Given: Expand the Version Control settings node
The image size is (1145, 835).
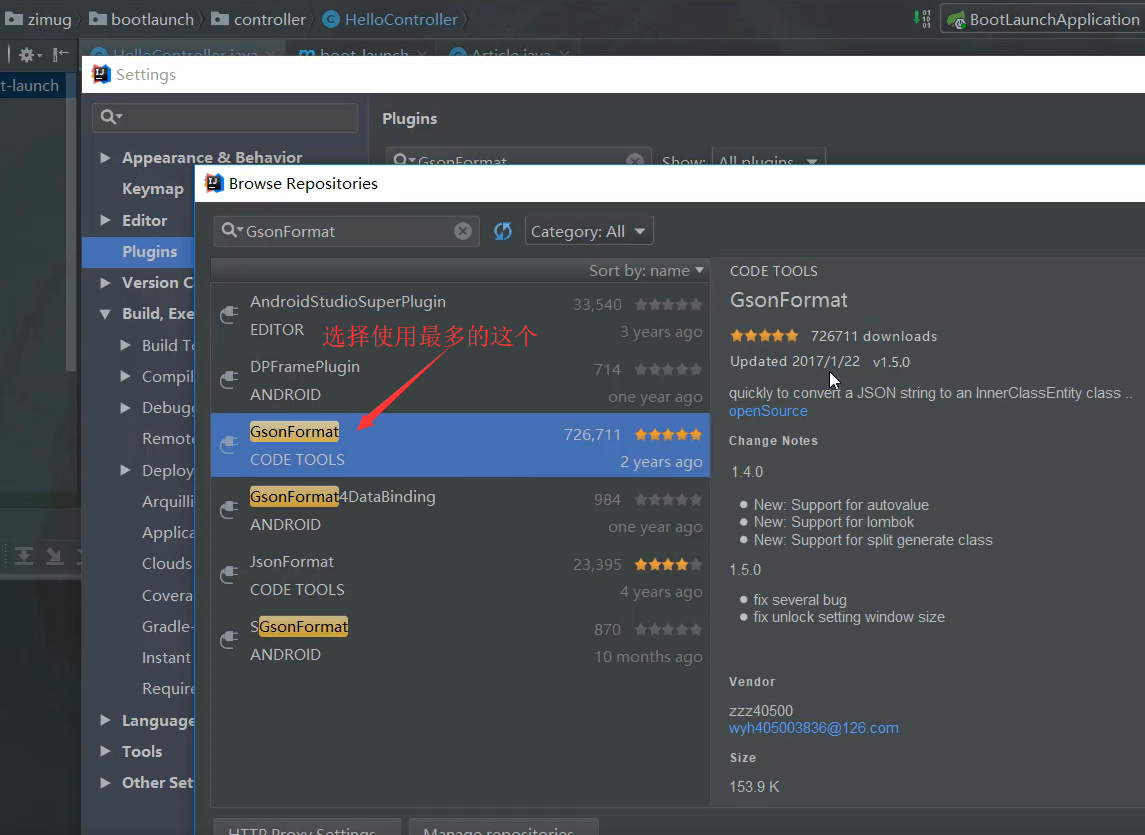Looking at the screenshot, I should pos(105,282).
